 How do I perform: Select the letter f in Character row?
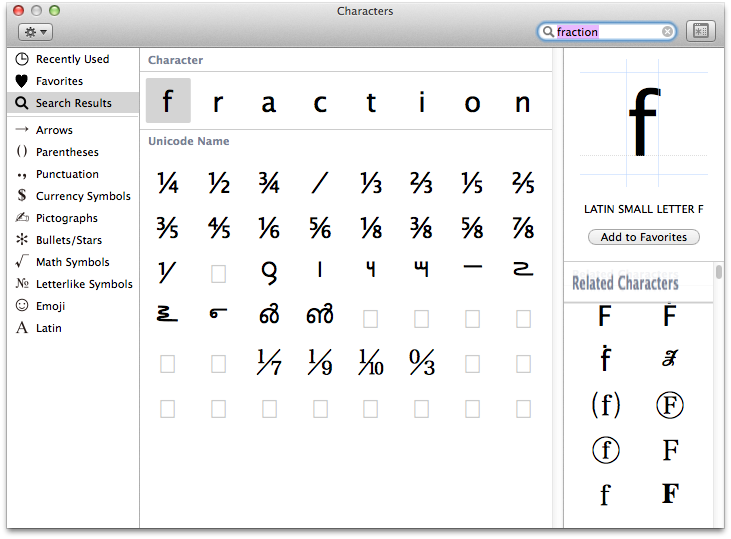168,101
